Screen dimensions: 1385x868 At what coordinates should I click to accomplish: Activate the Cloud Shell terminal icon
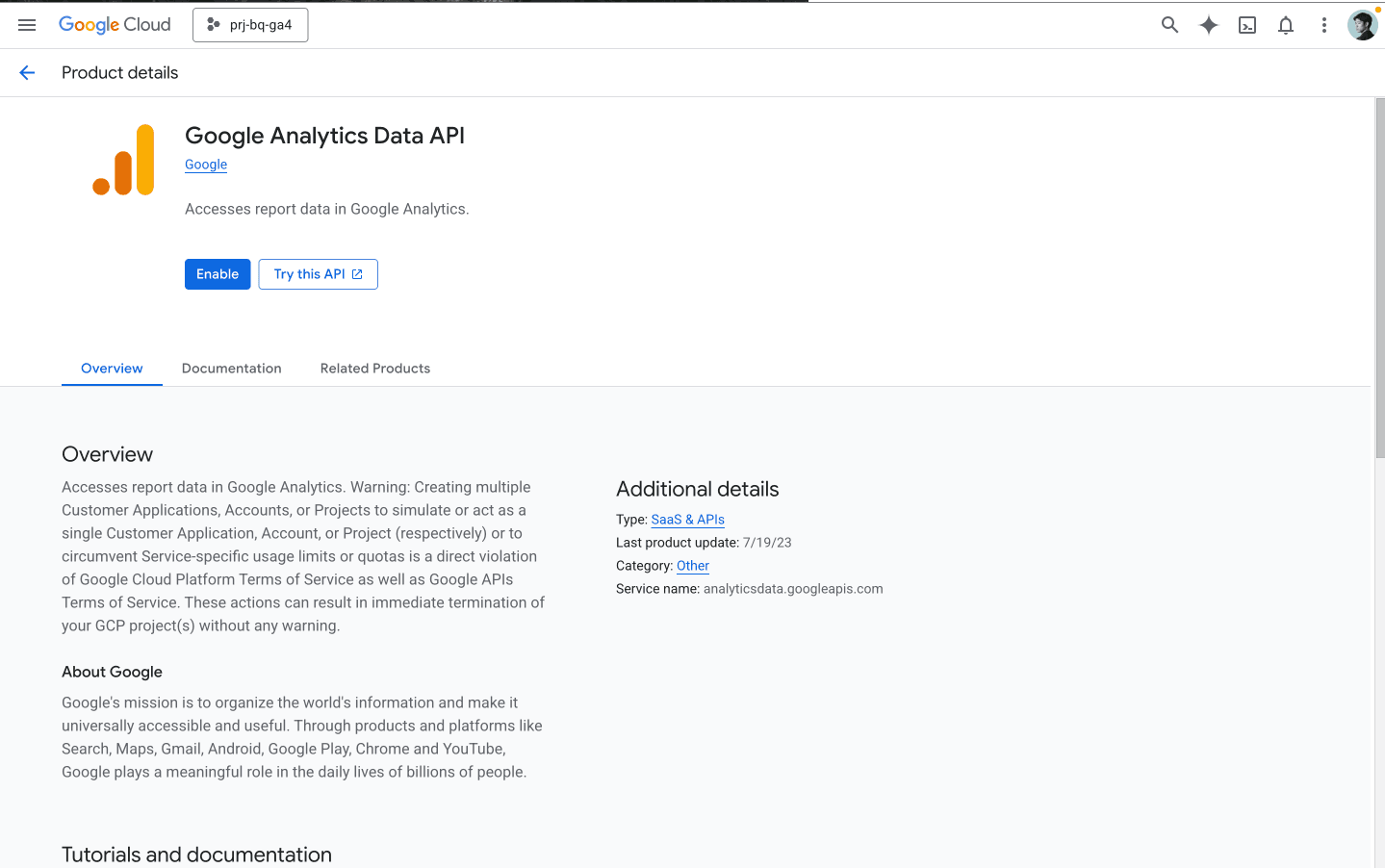pyautogui.click(x=1246, y=25)
